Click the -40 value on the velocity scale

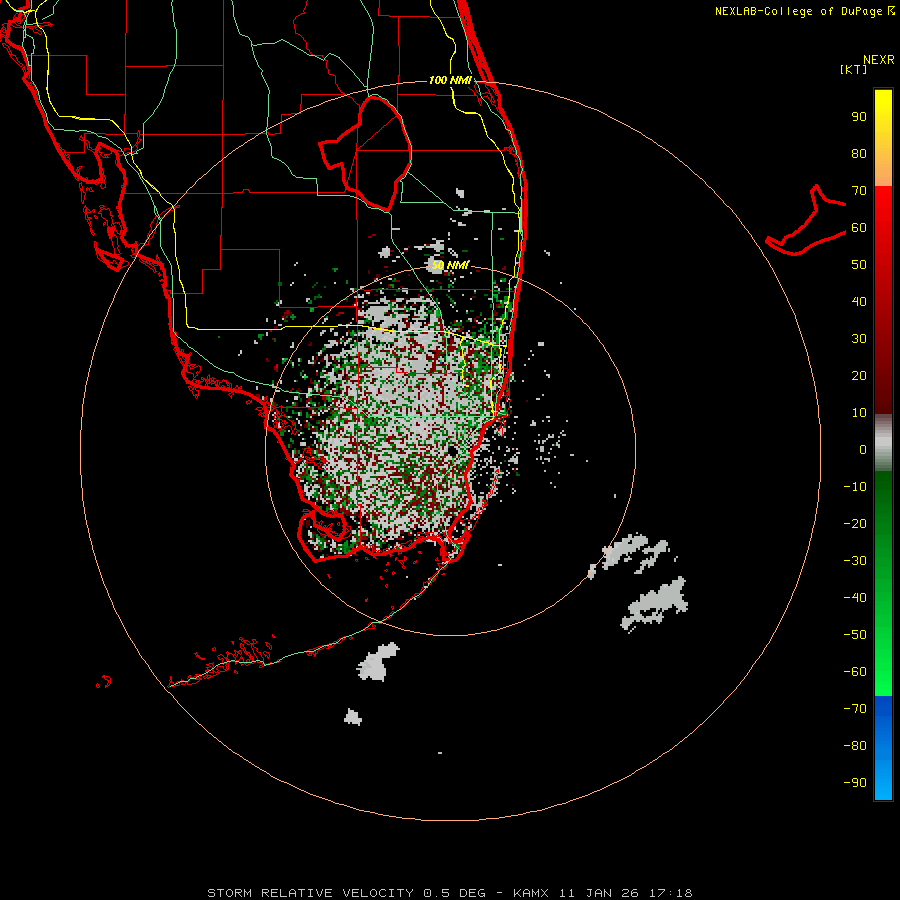pos(855,598)
